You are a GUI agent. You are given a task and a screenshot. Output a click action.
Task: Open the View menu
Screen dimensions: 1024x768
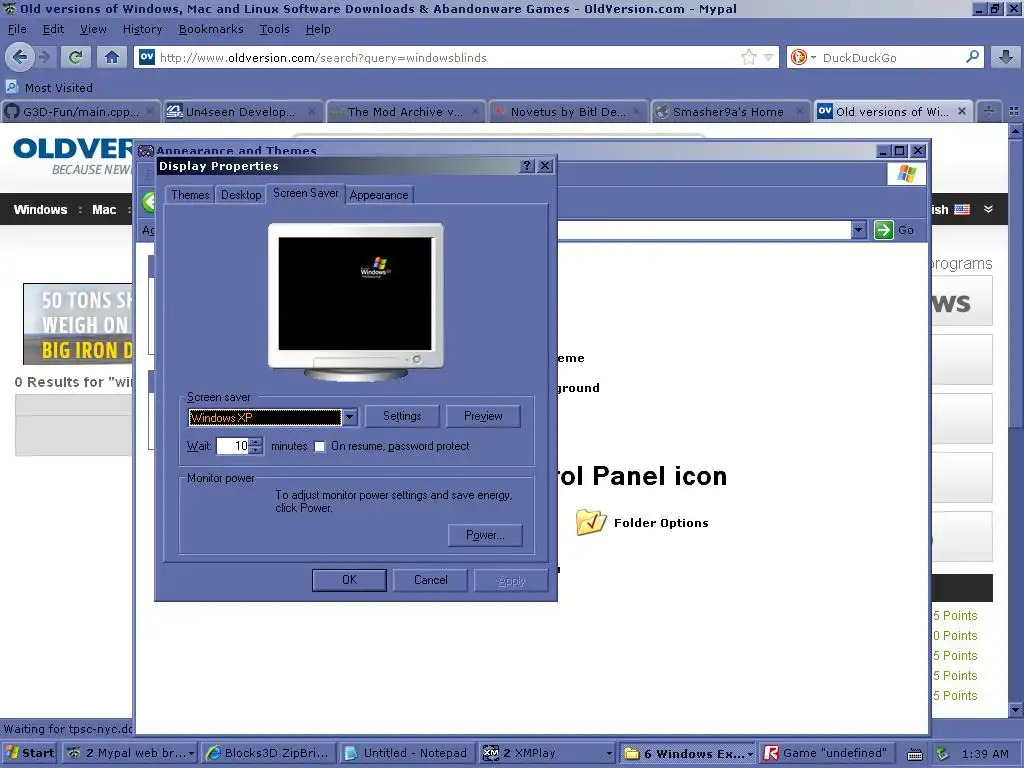[93, 29]
